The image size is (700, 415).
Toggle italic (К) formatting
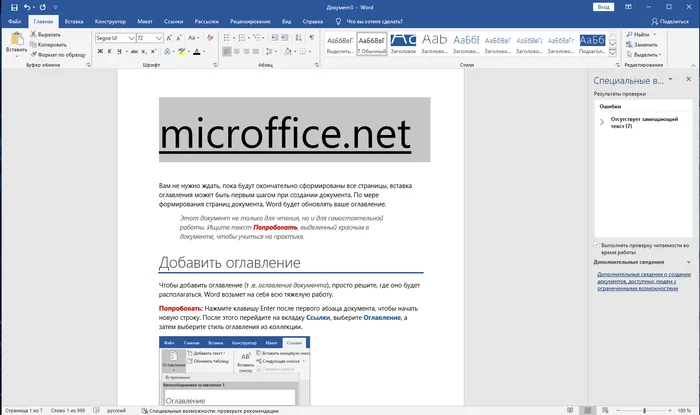[109, 51]
